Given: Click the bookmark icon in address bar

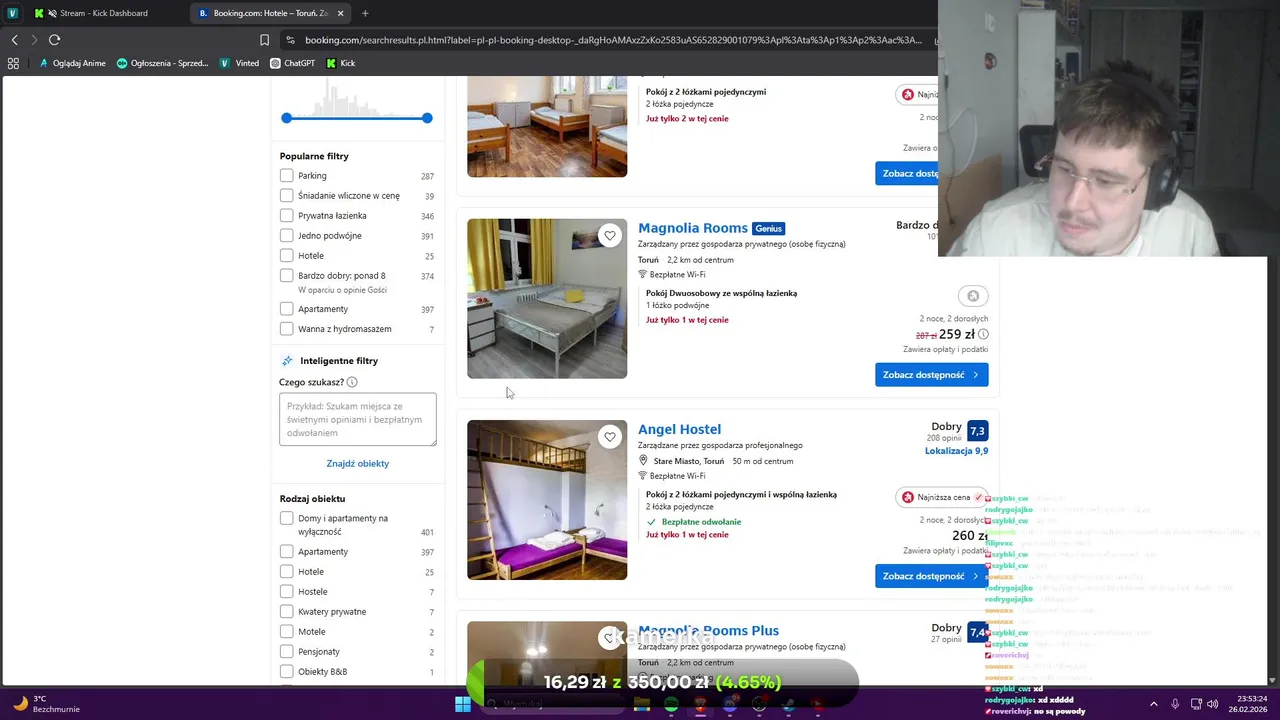Looking at the screenshot, I should click(x=264, y=40).
